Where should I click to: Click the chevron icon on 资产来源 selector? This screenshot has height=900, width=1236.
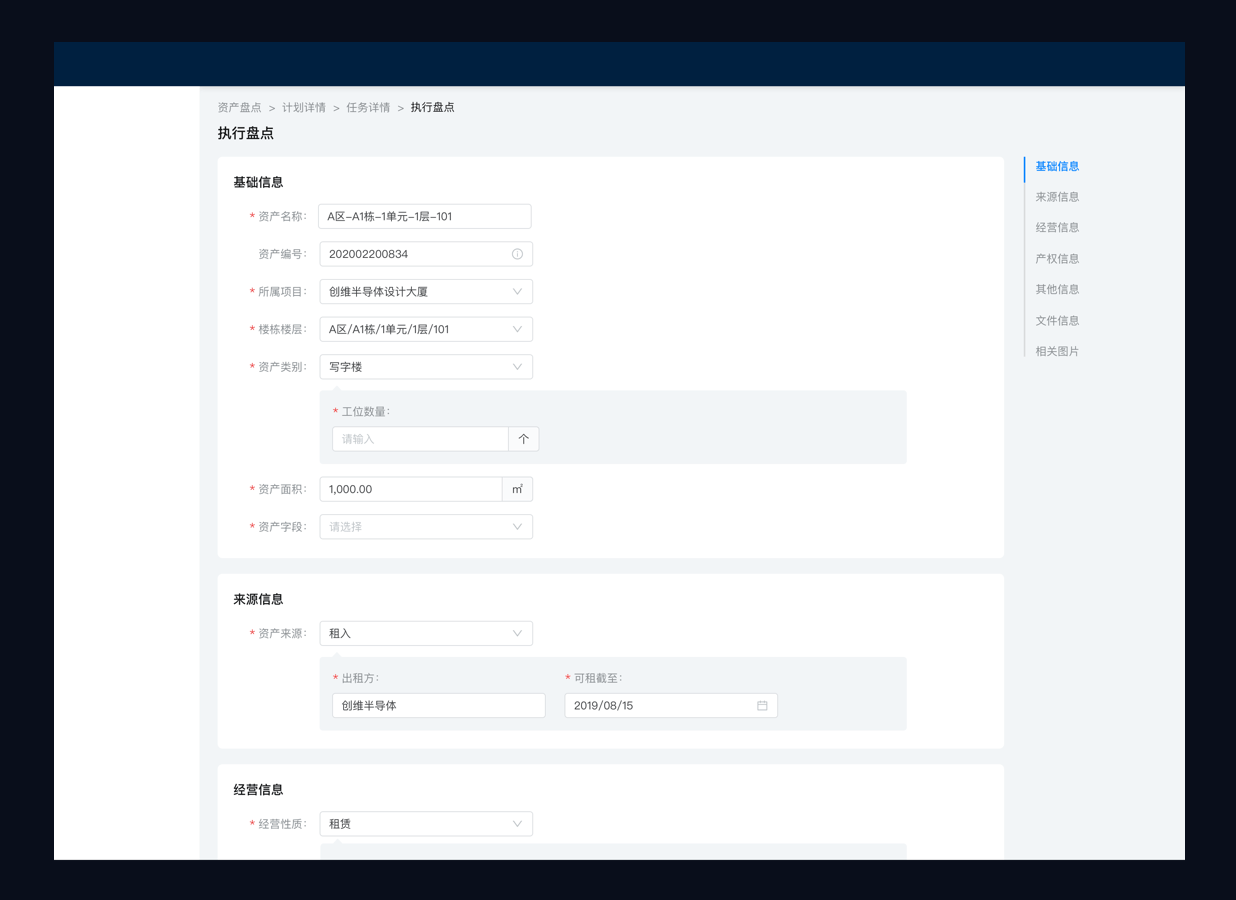point(518,633)
